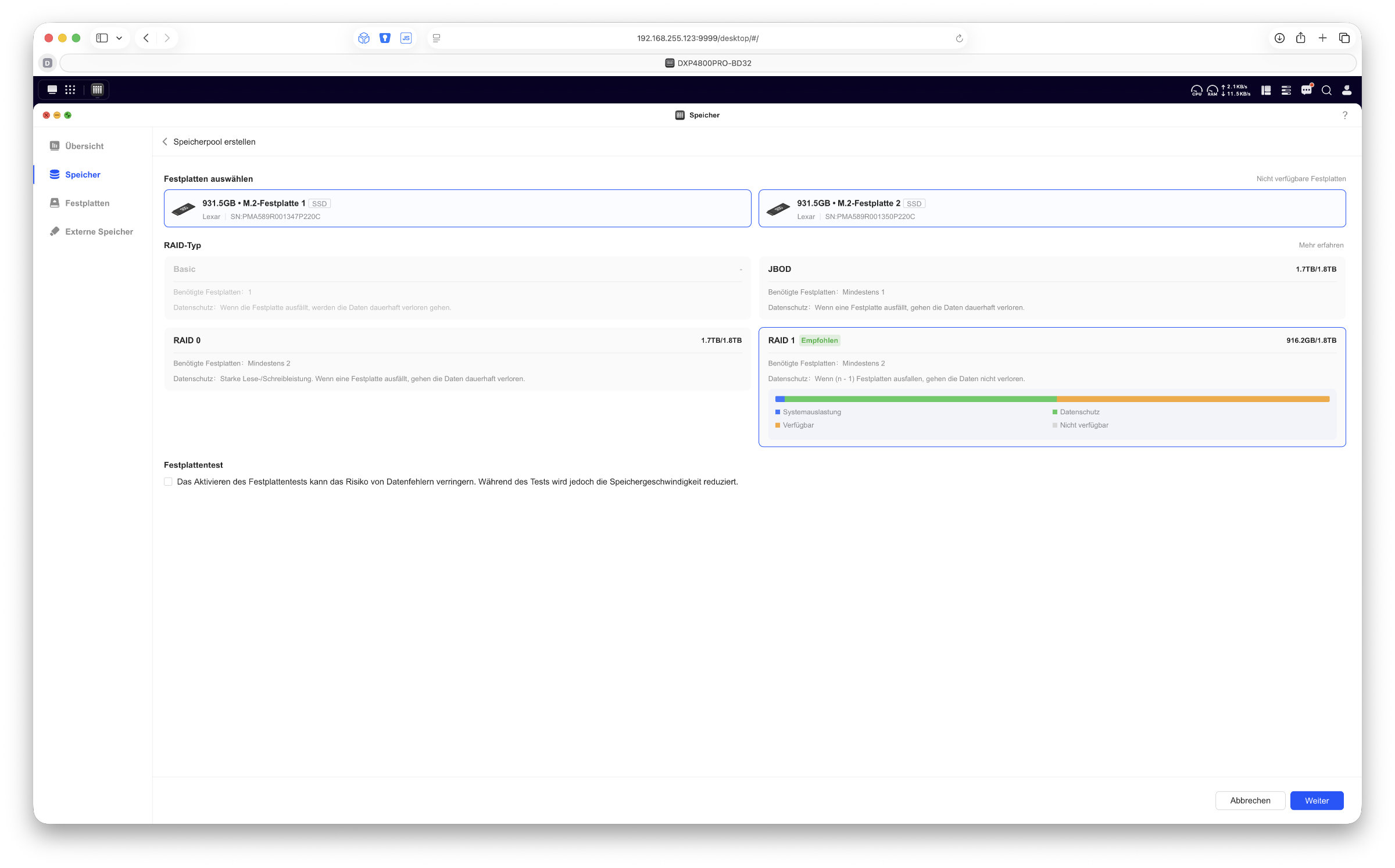This screenshot has height=868, width=1395.
Task: Open the user account icon
Action: click(1346, 90)
